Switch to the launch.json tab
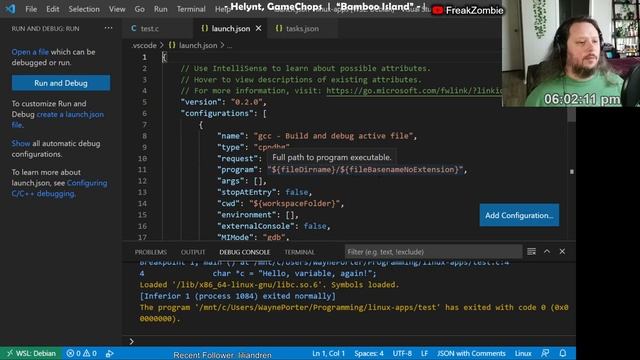Screen dimensions: 640x360 231,29
